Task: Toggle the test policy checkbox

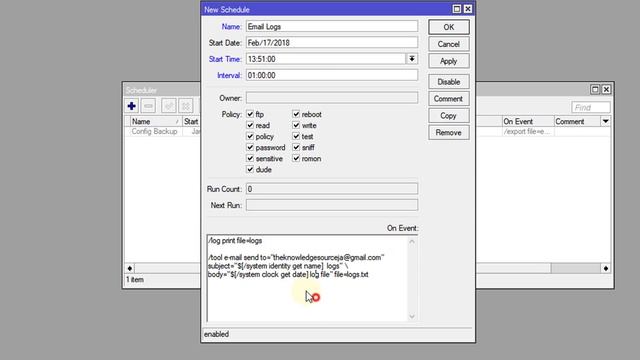Action: click(296, 136)
